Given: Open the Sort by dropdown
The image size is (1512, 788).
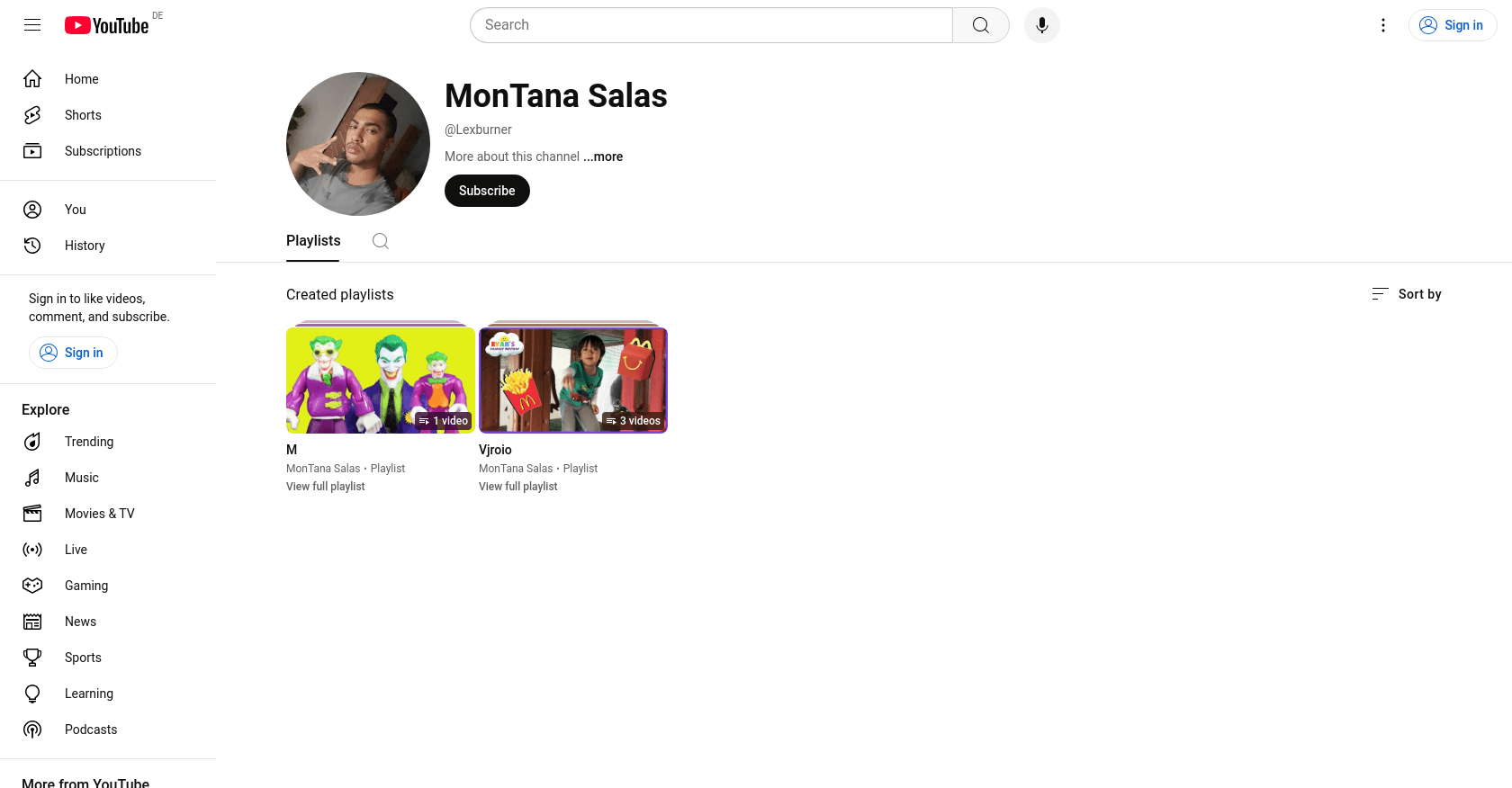Looking at the screenshot, I should tap(1407, 294).
